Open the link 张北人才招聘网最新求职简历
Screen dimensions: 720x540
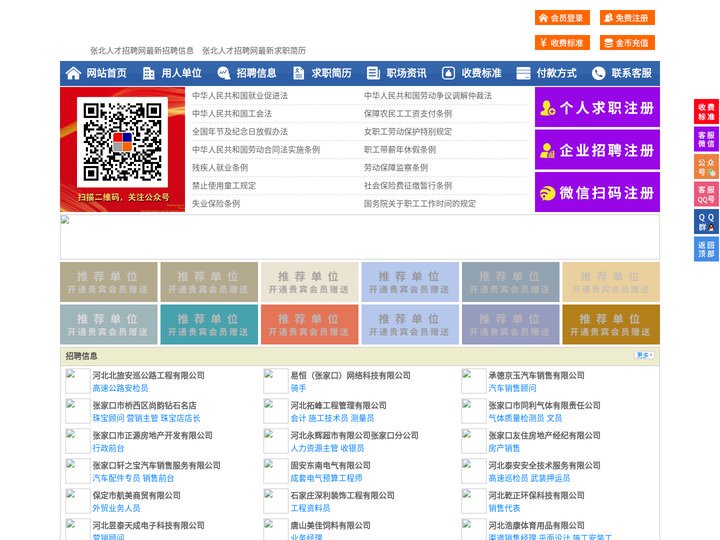tap(254, 51)
